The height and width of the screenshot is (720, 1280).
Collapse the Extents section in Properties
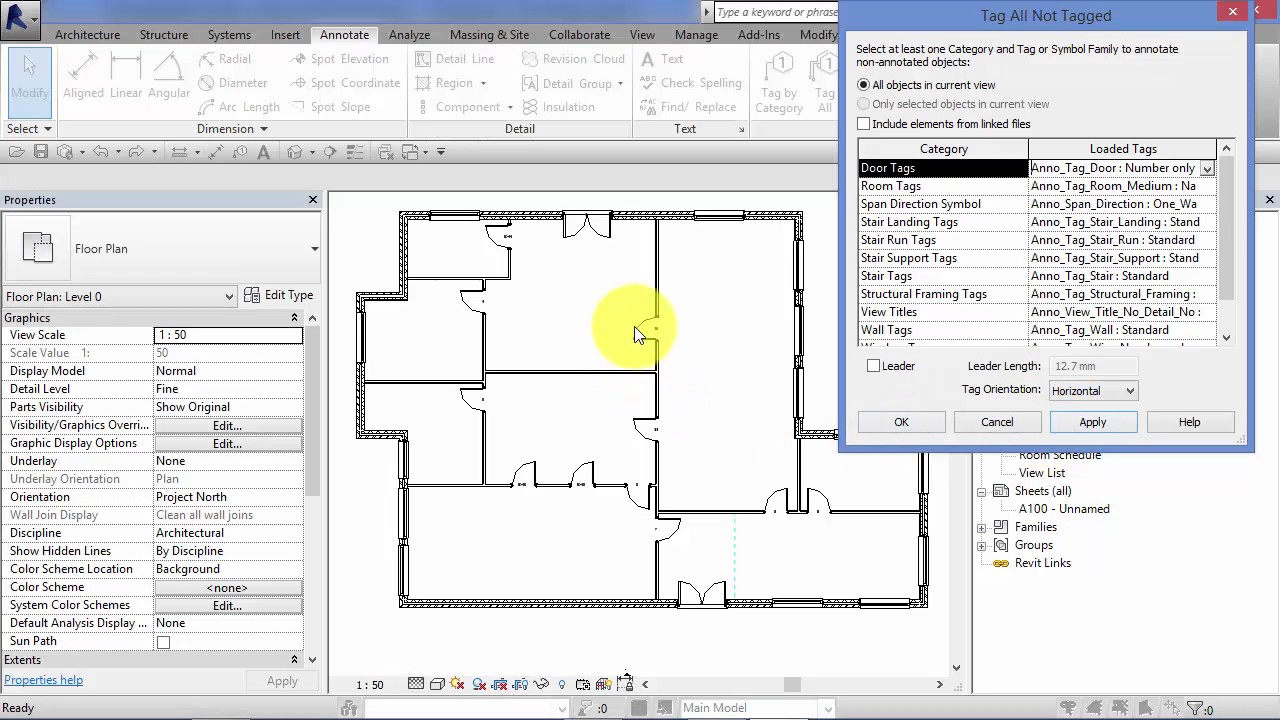(294, 660)
